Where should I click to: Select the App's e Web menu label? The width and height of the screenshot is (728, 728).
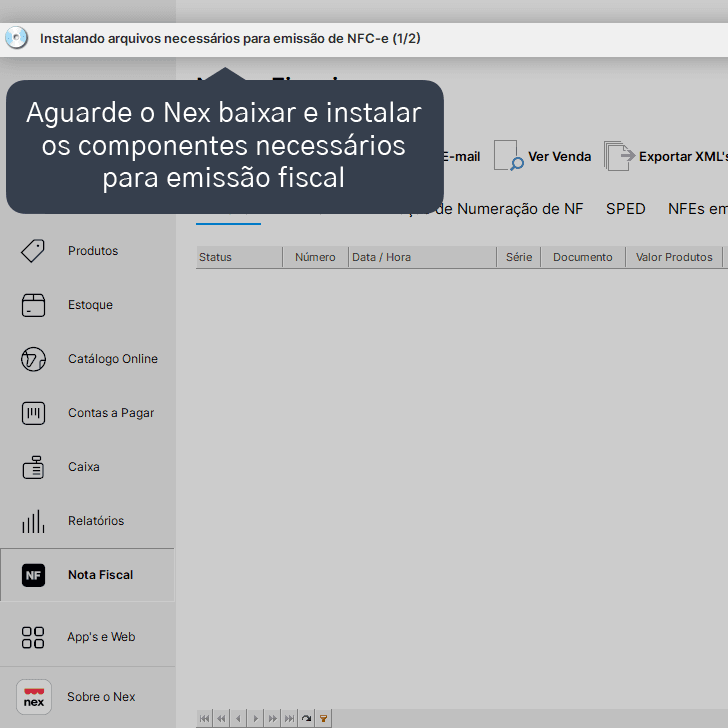point(101,637)
